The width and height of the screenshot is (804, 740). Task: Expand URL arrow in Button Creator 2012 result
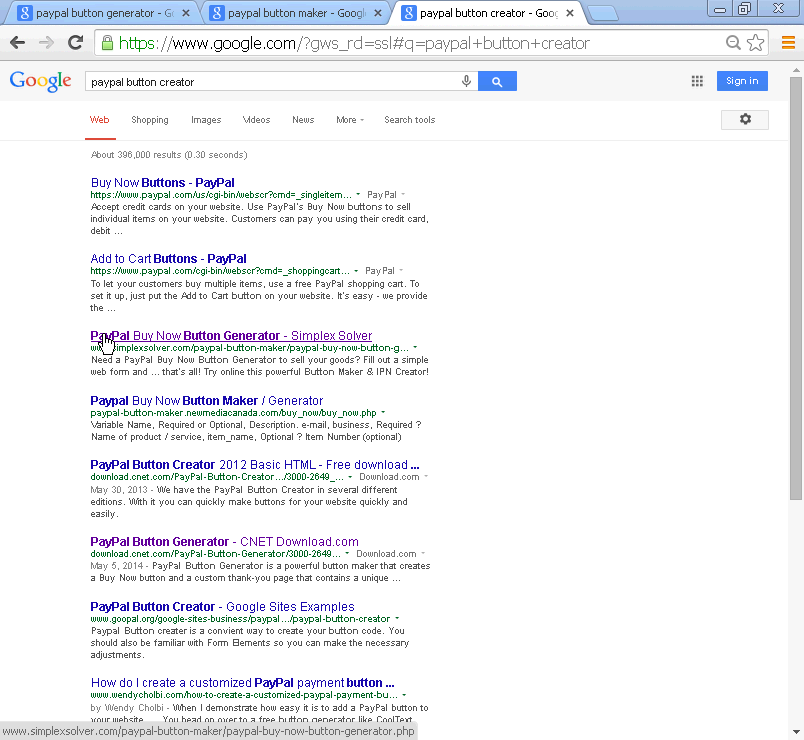(350, 476)
